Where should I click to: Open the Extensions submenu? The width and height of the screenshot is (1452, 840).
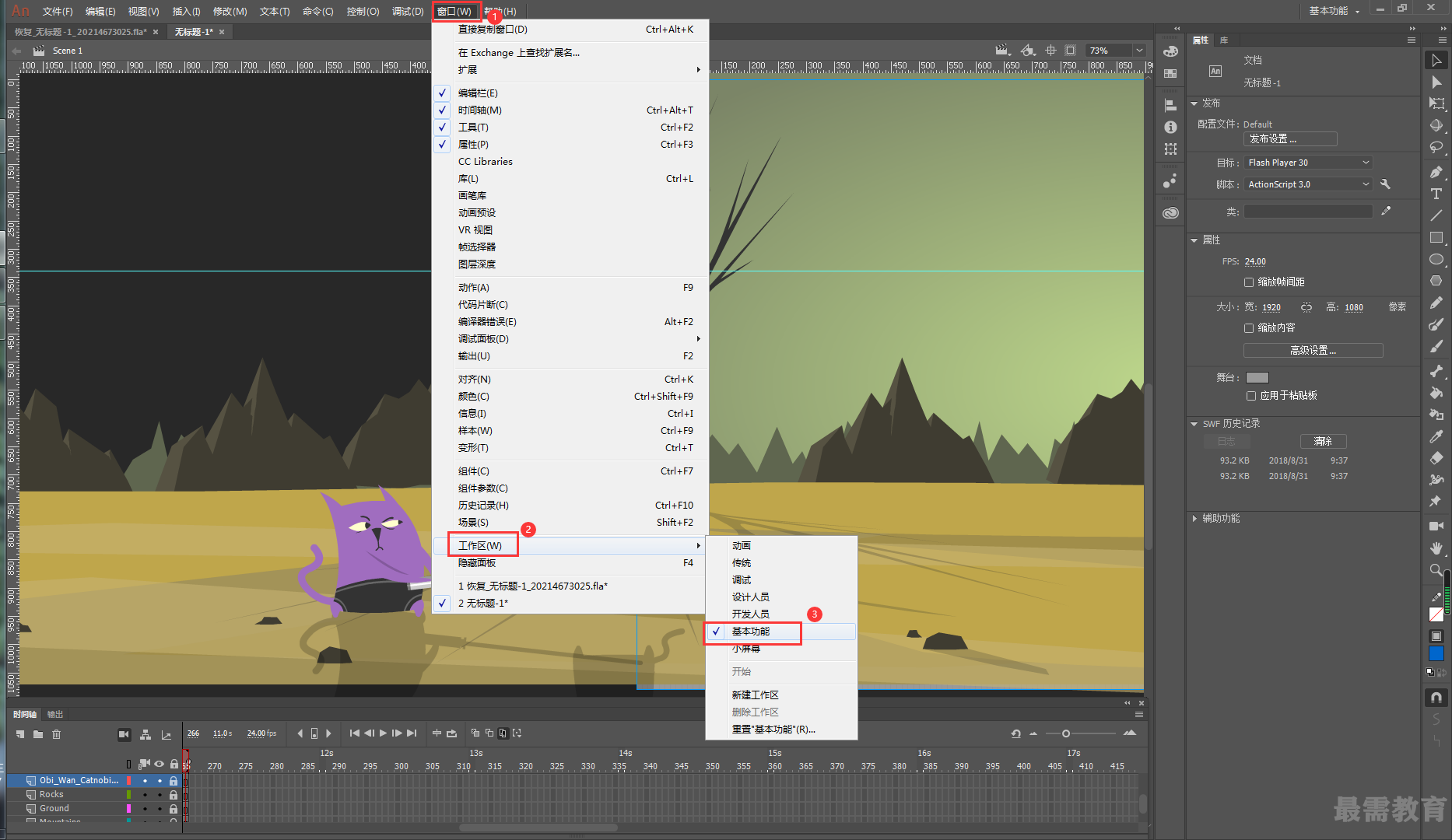(570, 69)
